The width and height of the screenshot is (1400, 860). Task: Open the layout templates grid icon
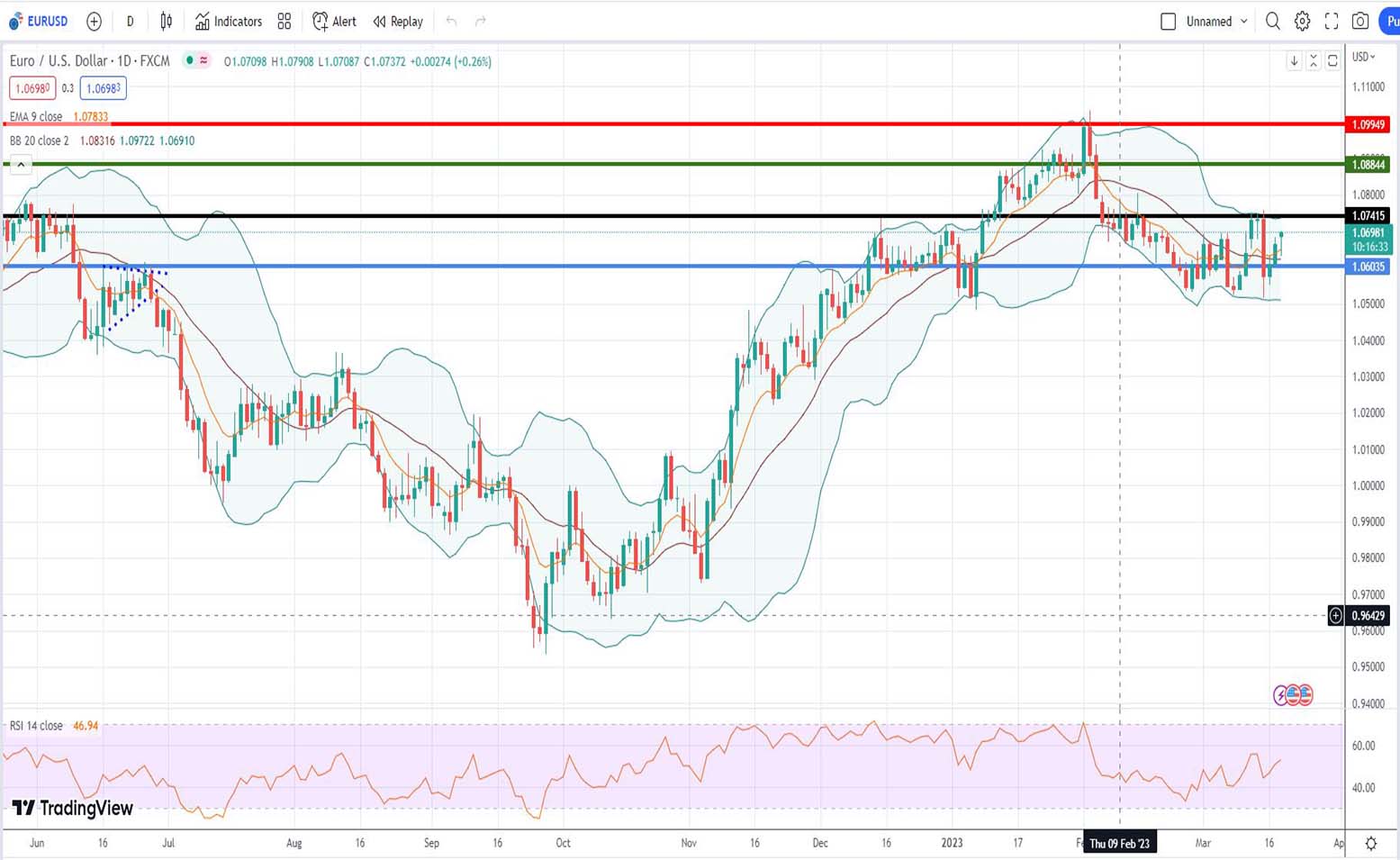[285, 21]
